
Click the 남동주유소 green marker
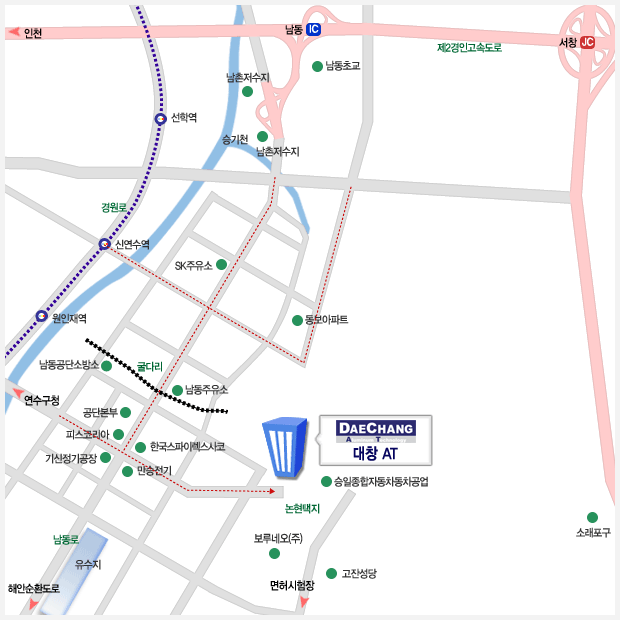(177, 390)
